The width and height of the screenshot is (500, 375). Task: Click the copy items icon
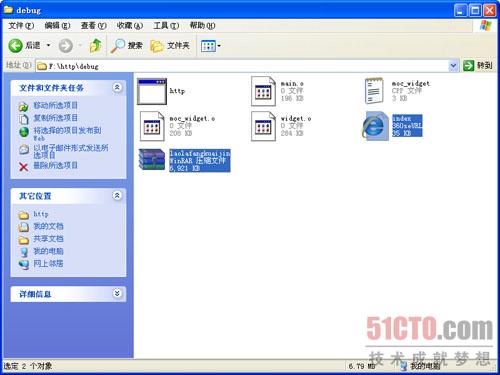coord(23,119)
